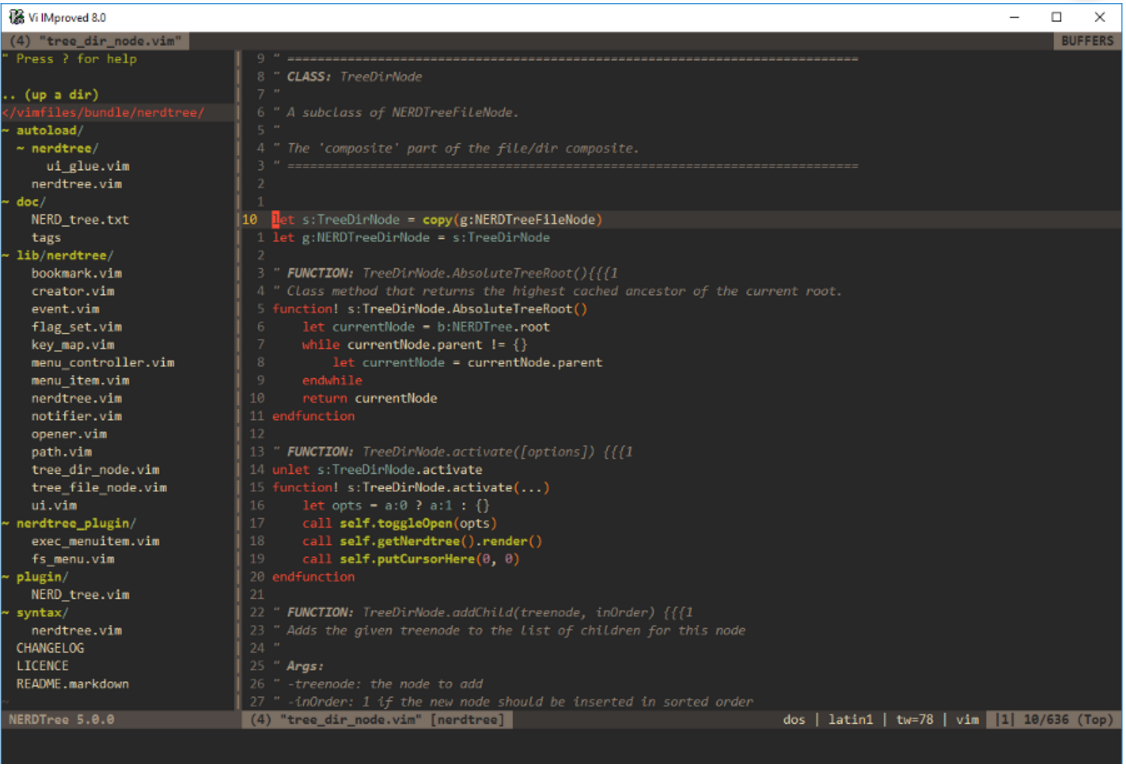This screenshot has width=1126, height=768.
Task: Click the current line 'let s:TreeDirNode = copy'
Action: pyautogui.click(x=437, y=219)
